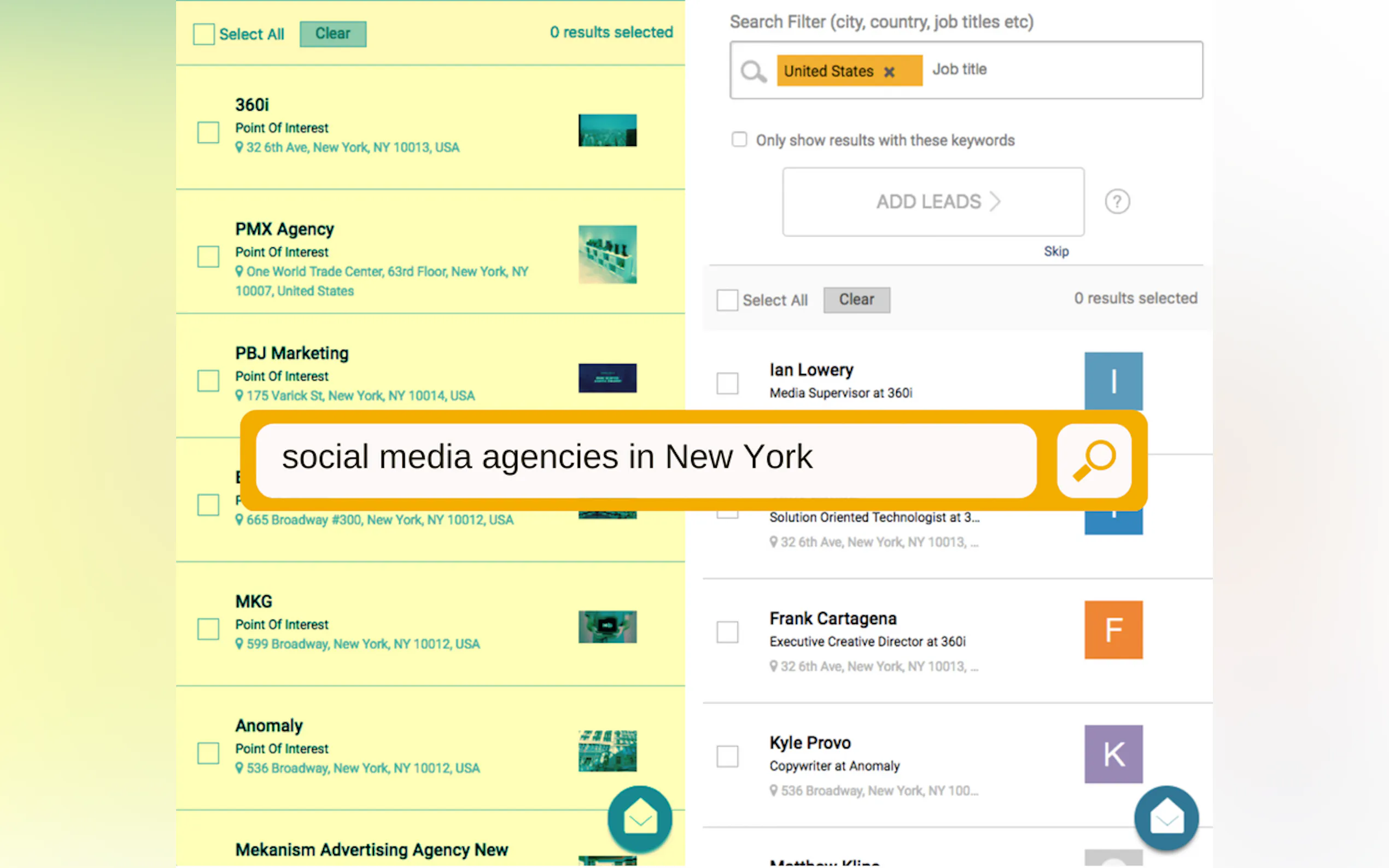Click the ADD LEADS button
Viewport: 1389px width, 868px height.
tap(933, 202)
